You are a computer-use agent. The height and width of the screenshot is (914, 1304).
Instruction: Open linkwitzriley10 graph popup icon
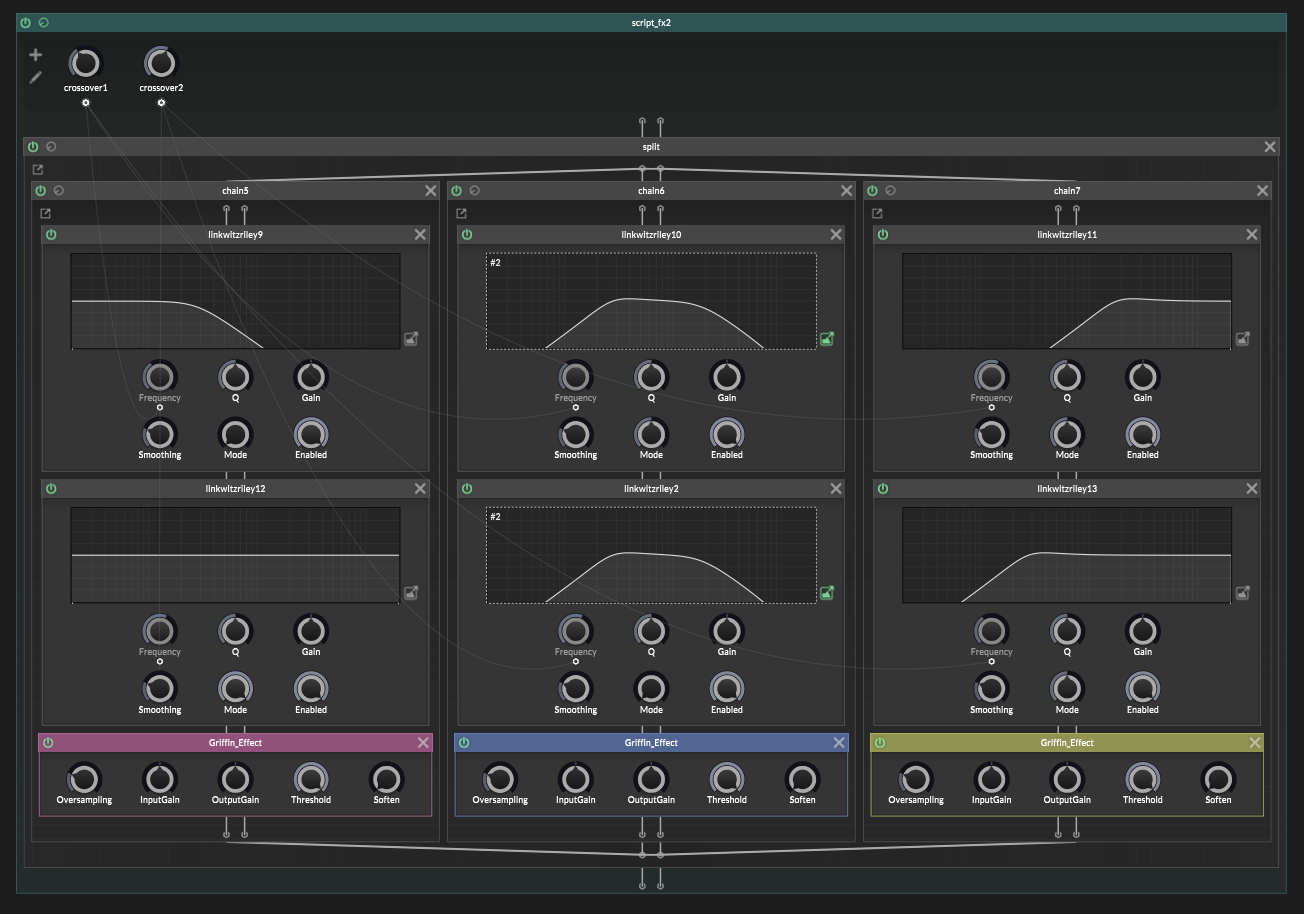827,339
